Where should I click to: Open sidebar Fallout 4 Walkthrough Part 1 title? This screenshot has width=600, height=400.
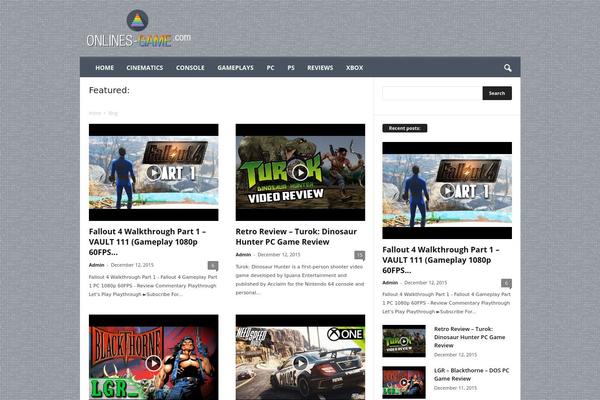point(441,260)
